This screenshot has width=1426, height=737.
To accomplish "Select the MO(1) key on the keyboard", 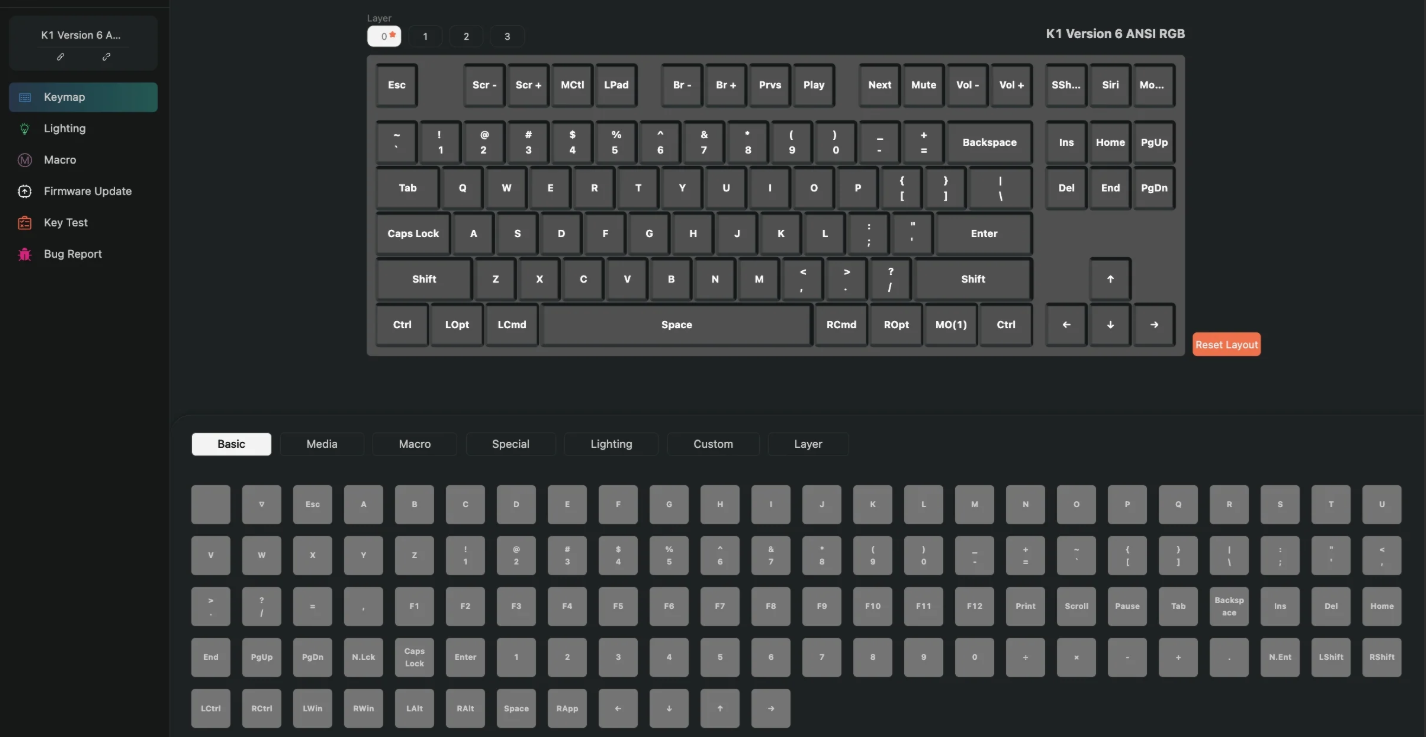I will pyautogui.click(x=951, y=325).
